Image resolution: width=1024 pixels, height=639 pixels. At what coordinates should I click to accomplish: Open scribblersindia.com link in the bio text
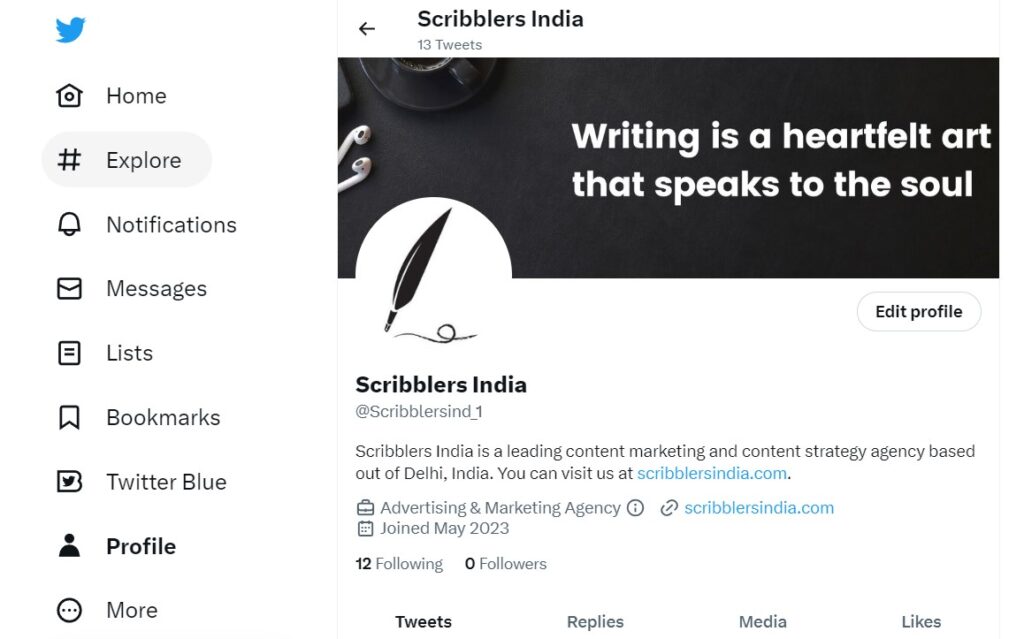pyautogui.click(x=712, y=474)
